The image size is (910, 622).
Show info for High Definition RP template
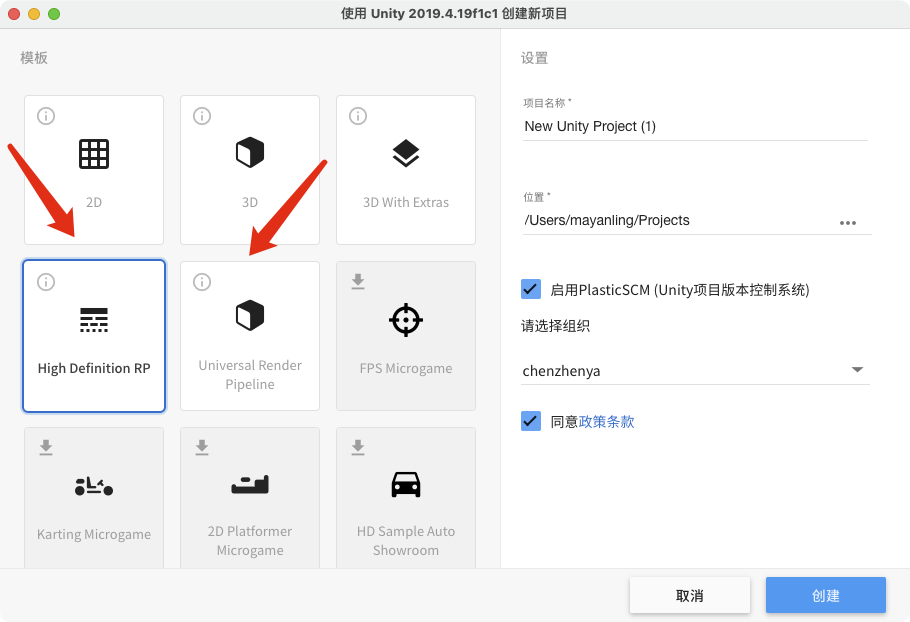[x=46, y=282]
